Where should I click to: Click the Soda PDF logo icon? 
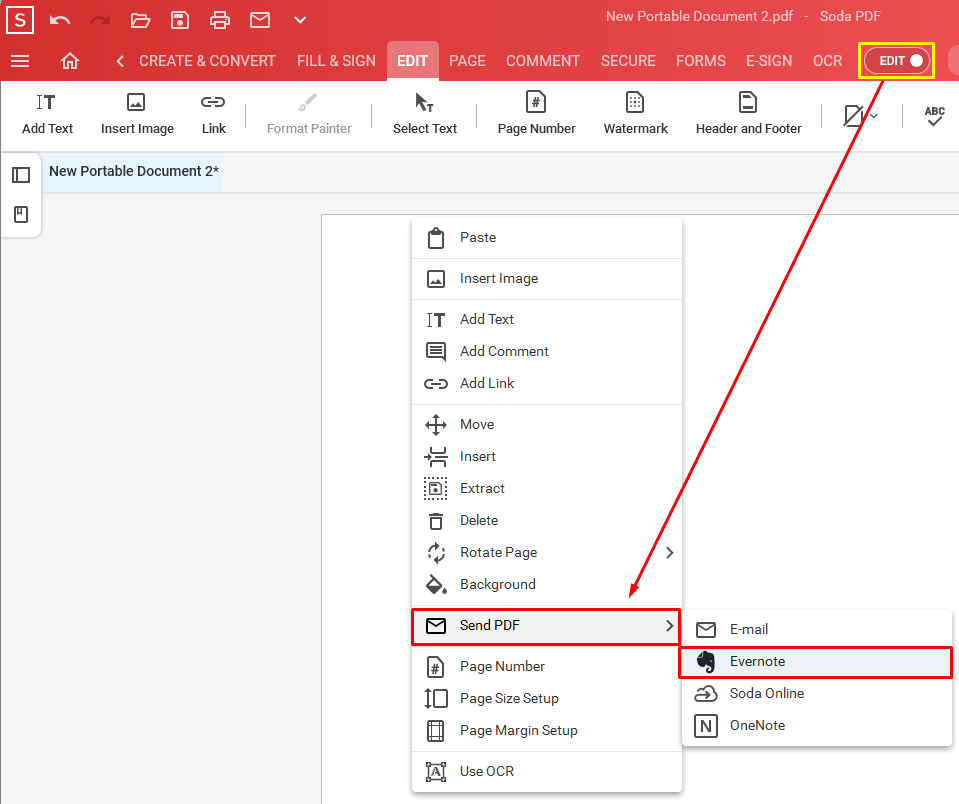tap(20, 20)
